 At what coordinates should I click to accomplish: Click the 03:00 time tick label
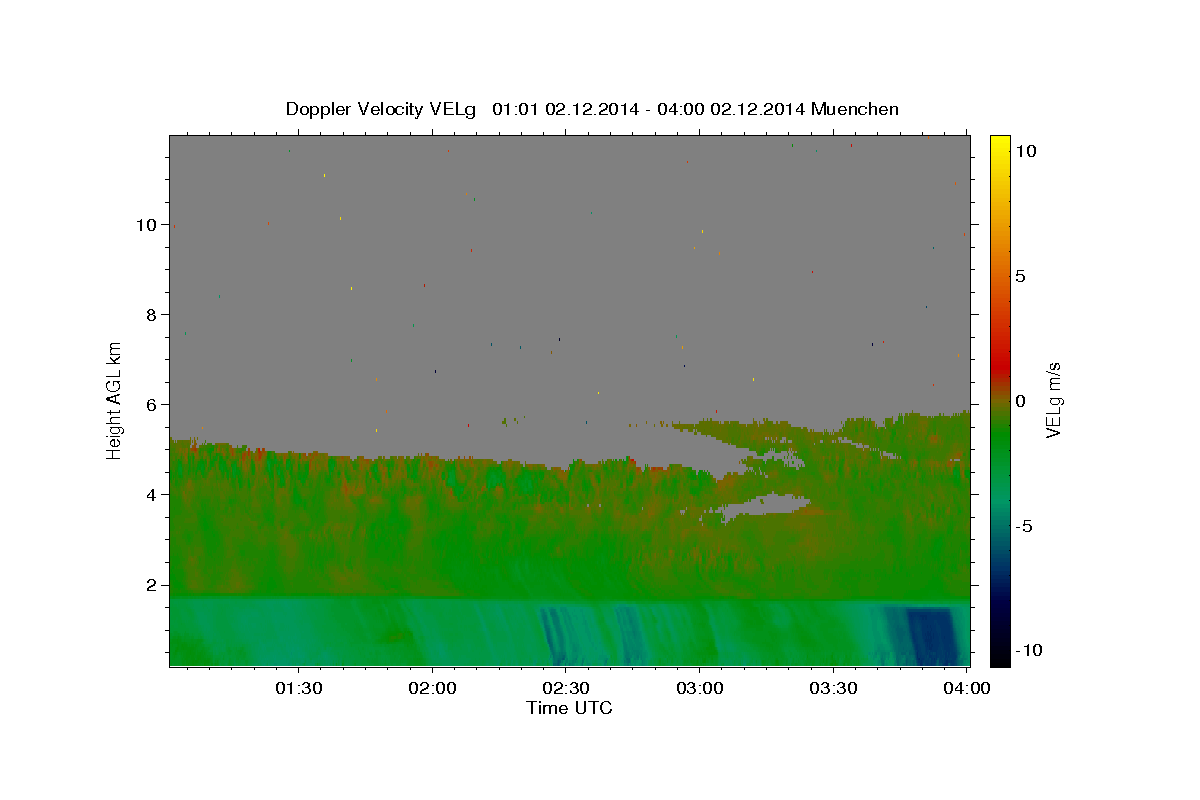(699, 688)
